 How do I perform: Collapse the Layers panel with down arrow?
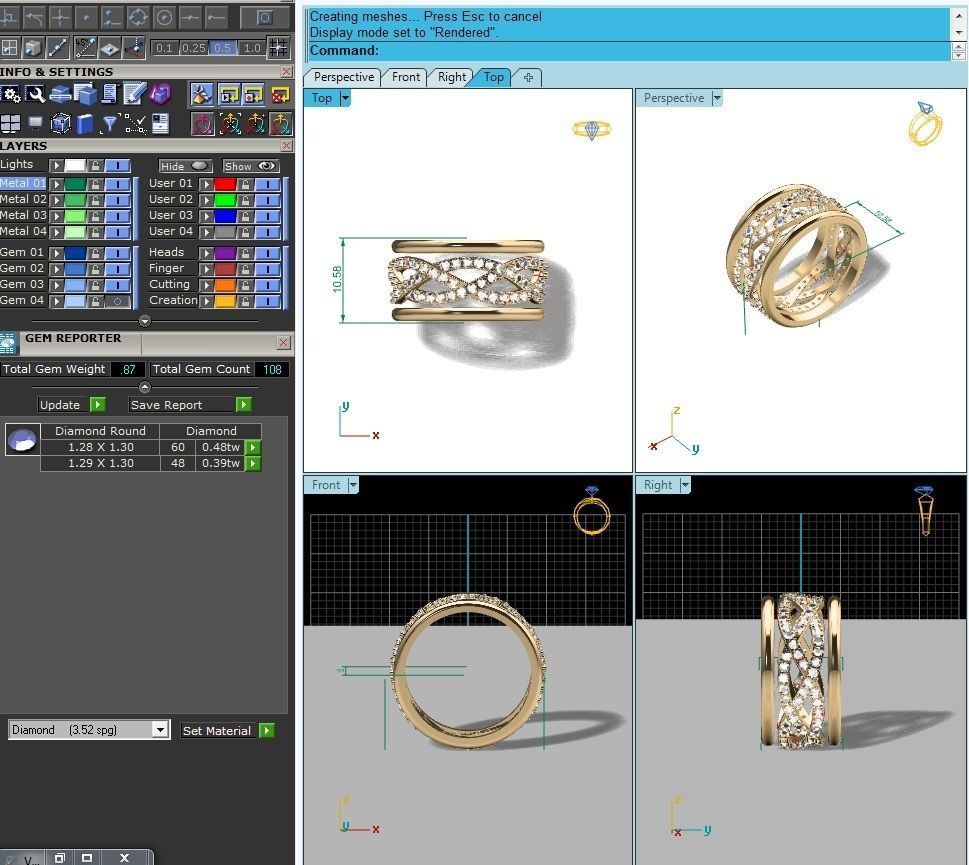[x=145, y=321]
